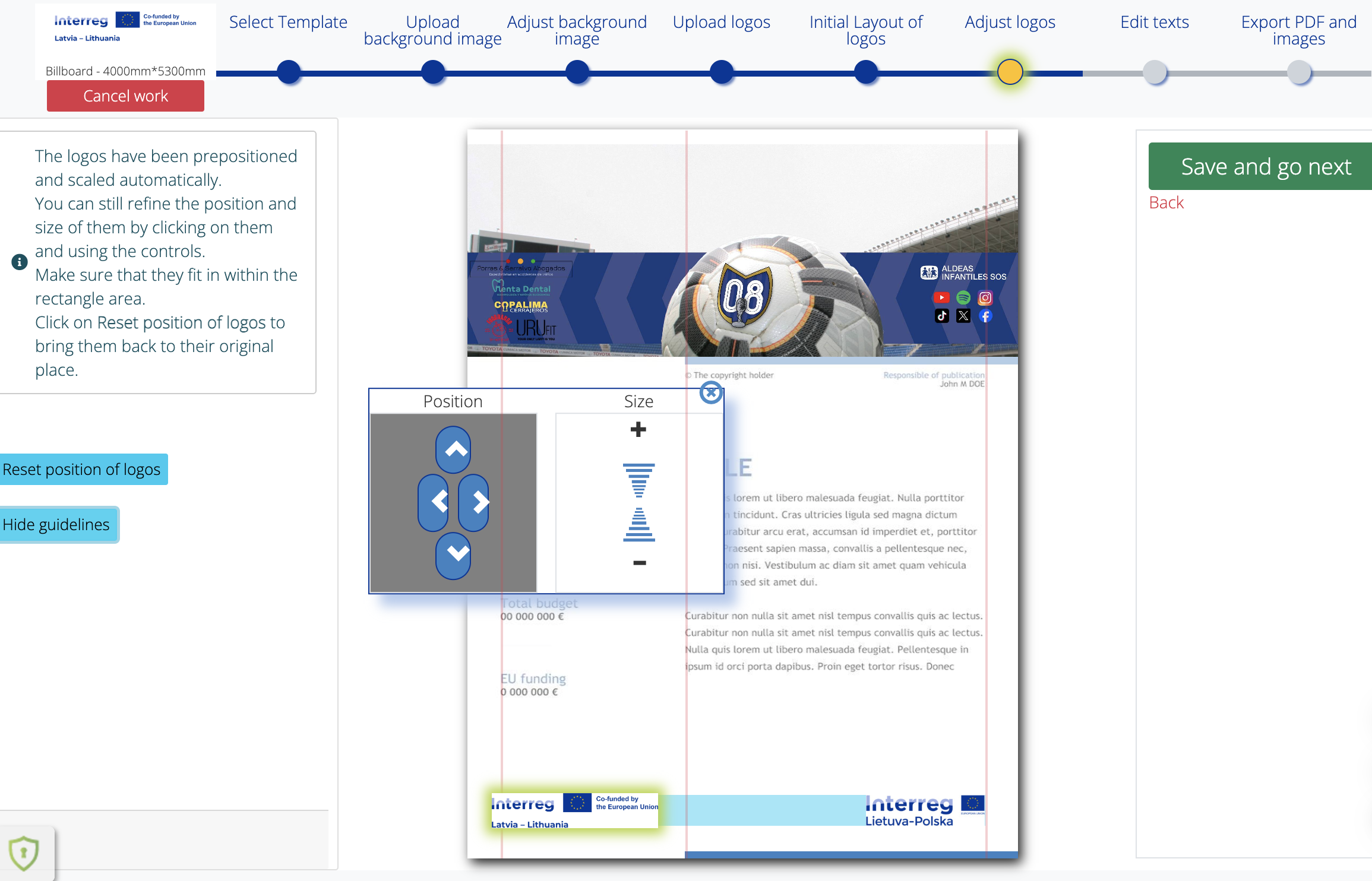The image size is (1372, 881).
Task: Decrease logo size with minus icon
Action: (639, 563)
